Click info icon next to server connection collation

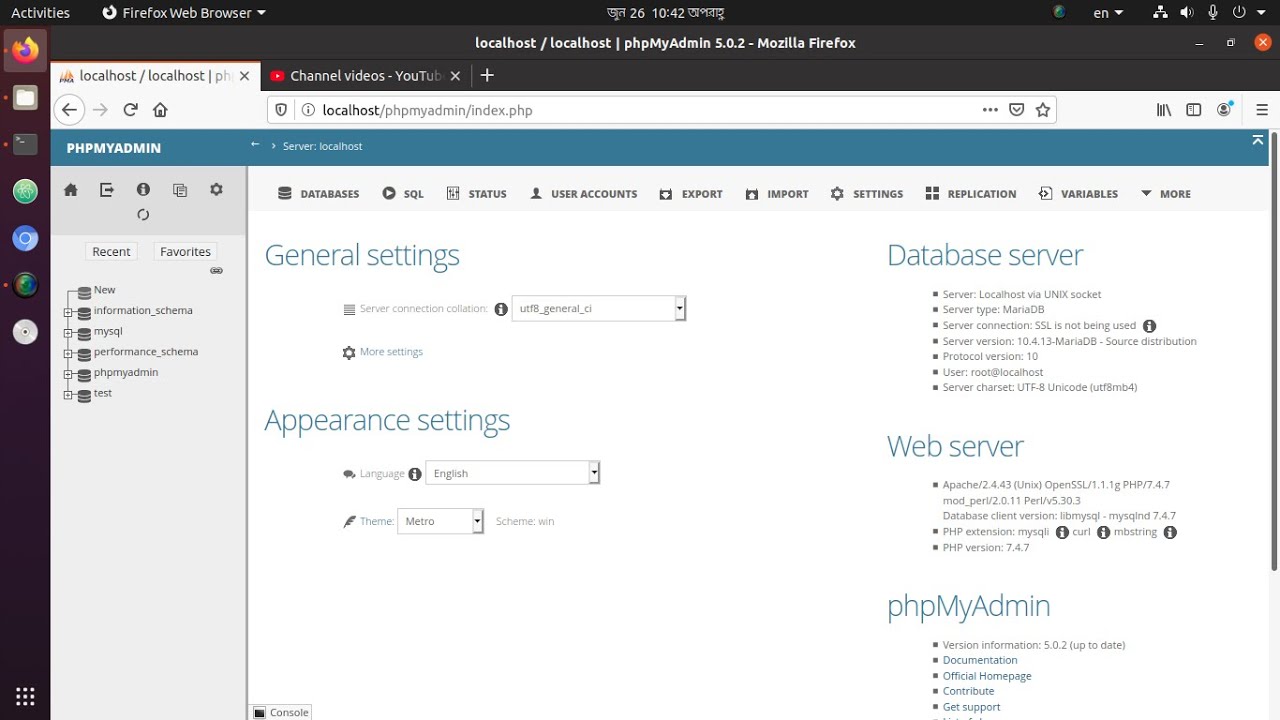pos(501,309)
